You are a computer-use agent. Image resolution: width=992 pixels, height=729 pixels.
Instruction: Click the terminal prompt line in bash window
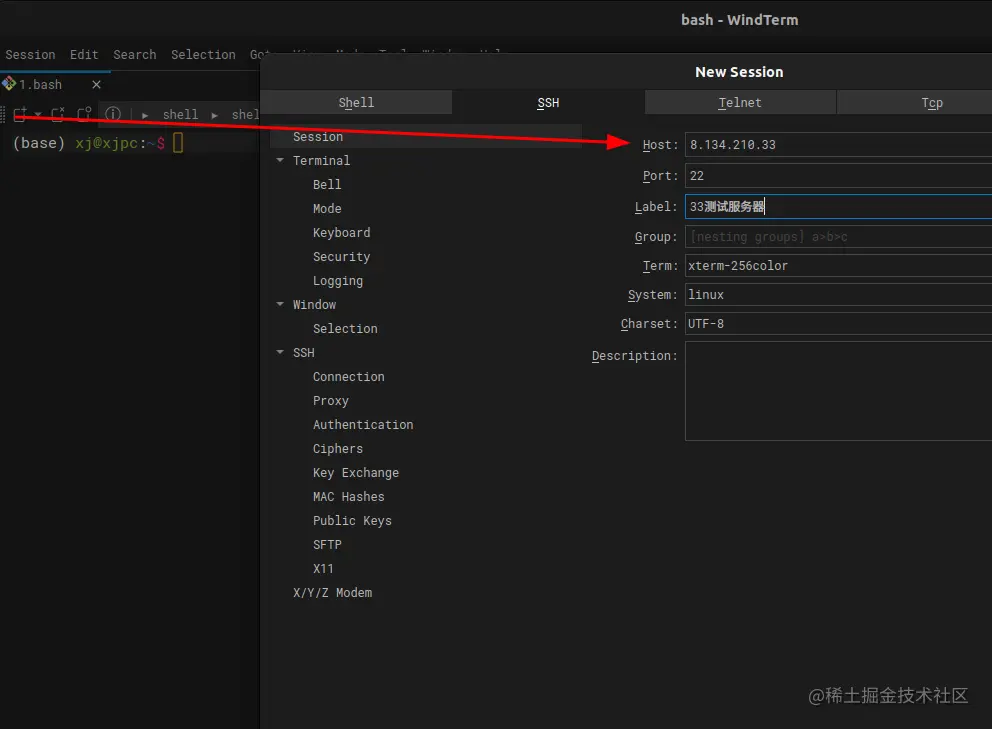(x=98, y=143)
